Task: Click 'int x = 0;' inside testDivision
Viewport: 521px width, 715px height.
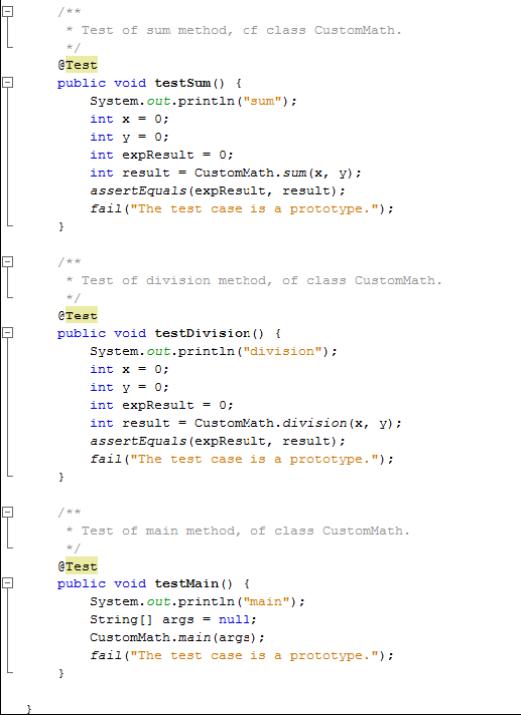Action: tap(129, 369)
